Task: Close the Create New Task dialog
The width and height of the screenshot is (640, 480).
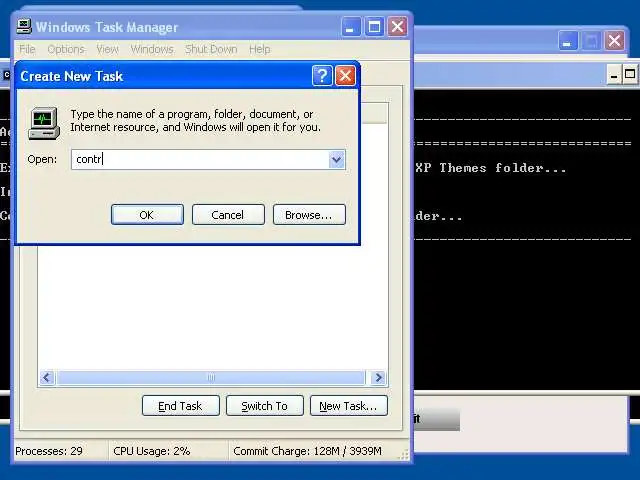Action: point(345,76)
